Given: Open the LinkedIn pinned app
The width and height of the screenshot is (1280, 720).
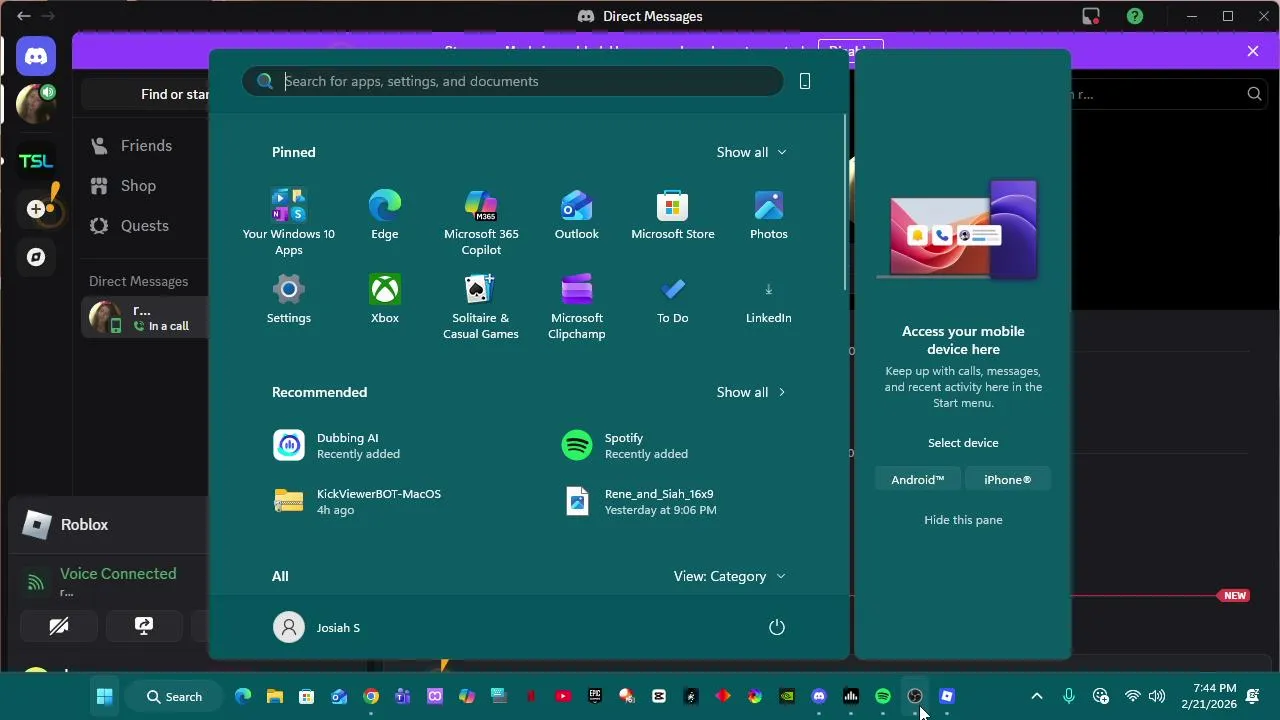Looking at the screenshot, I should point(769,299).
